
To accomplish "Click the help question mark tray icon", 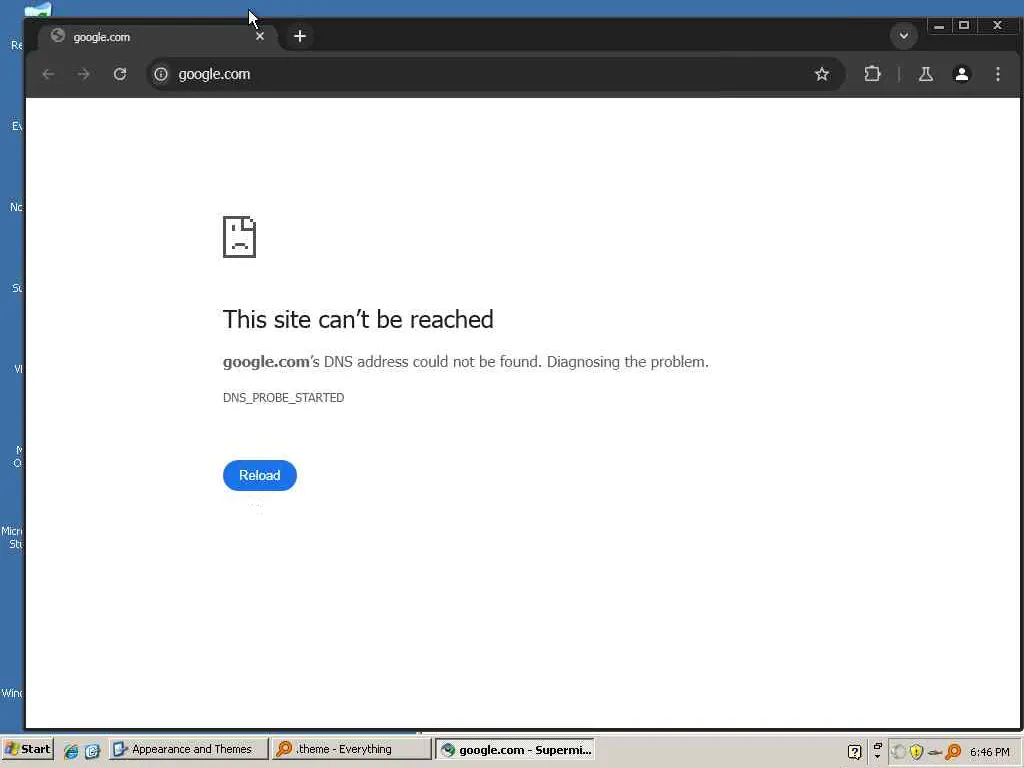I will pyautogui.click(x=854, y=752).
